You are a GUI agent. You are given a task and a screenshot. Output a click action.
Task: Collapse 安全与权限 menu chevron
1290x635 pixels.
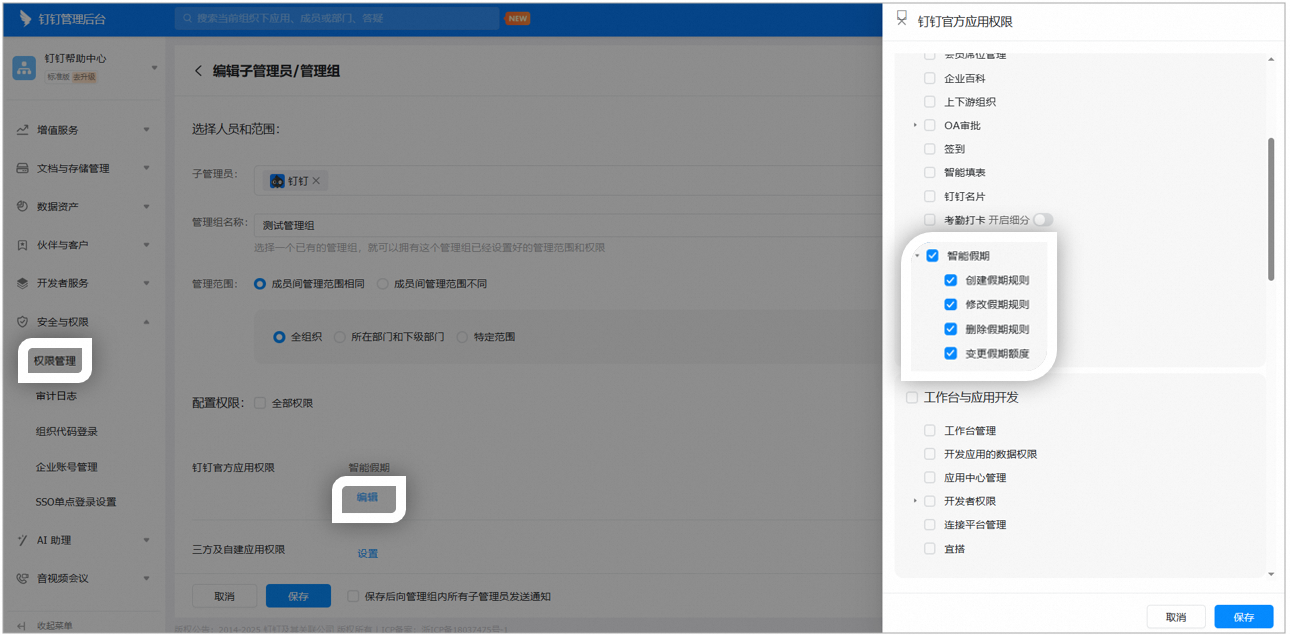tap(147, 322)
